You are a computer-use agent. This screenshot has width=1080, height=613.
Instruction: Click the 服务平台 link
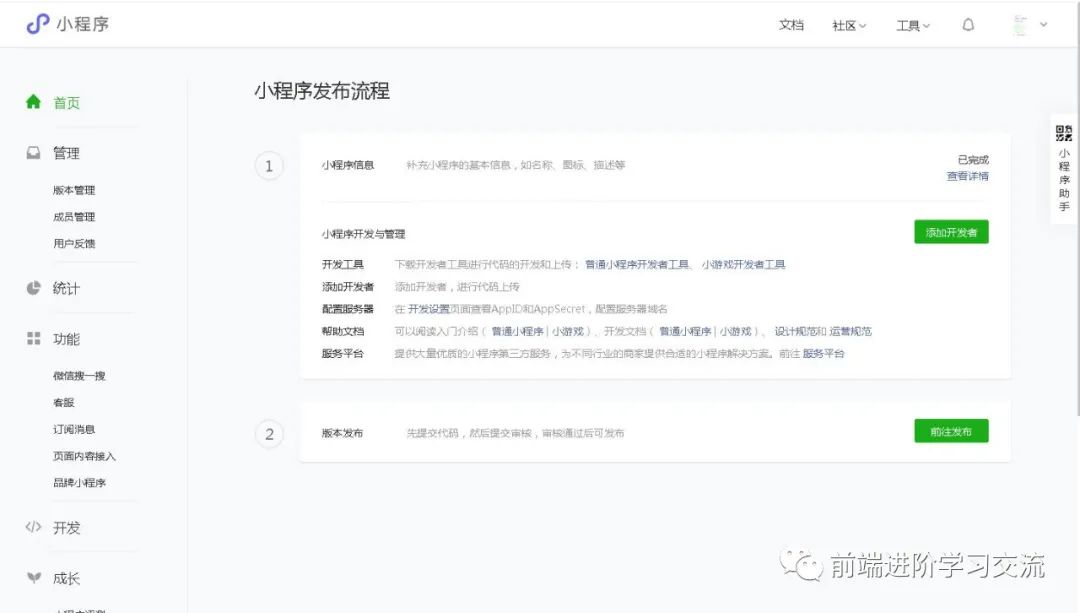(x=823, y=354)
